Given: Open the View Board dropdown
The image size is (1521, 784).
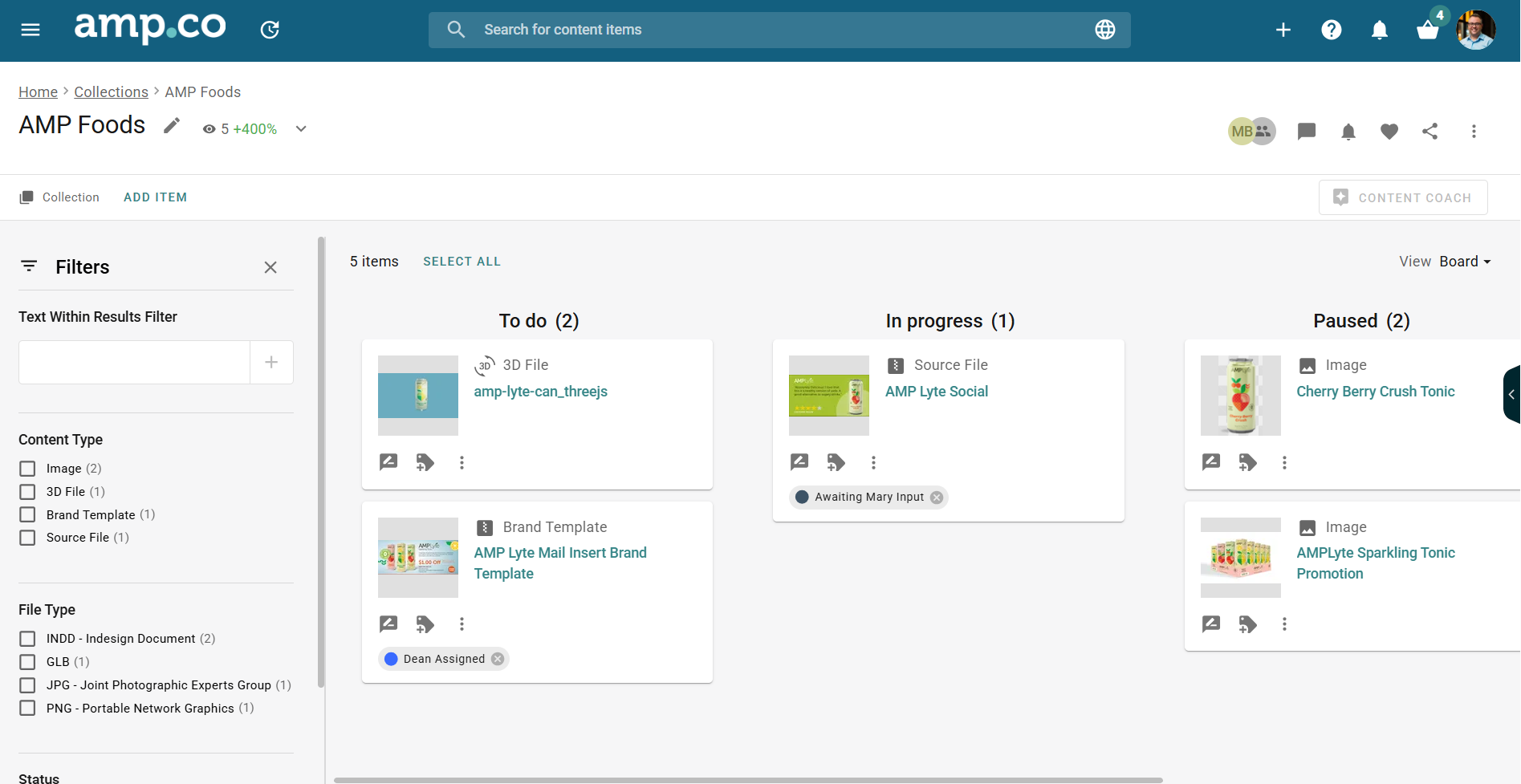Looking at the screenshot, I should pyautogui.click(x=1465, y=262).
